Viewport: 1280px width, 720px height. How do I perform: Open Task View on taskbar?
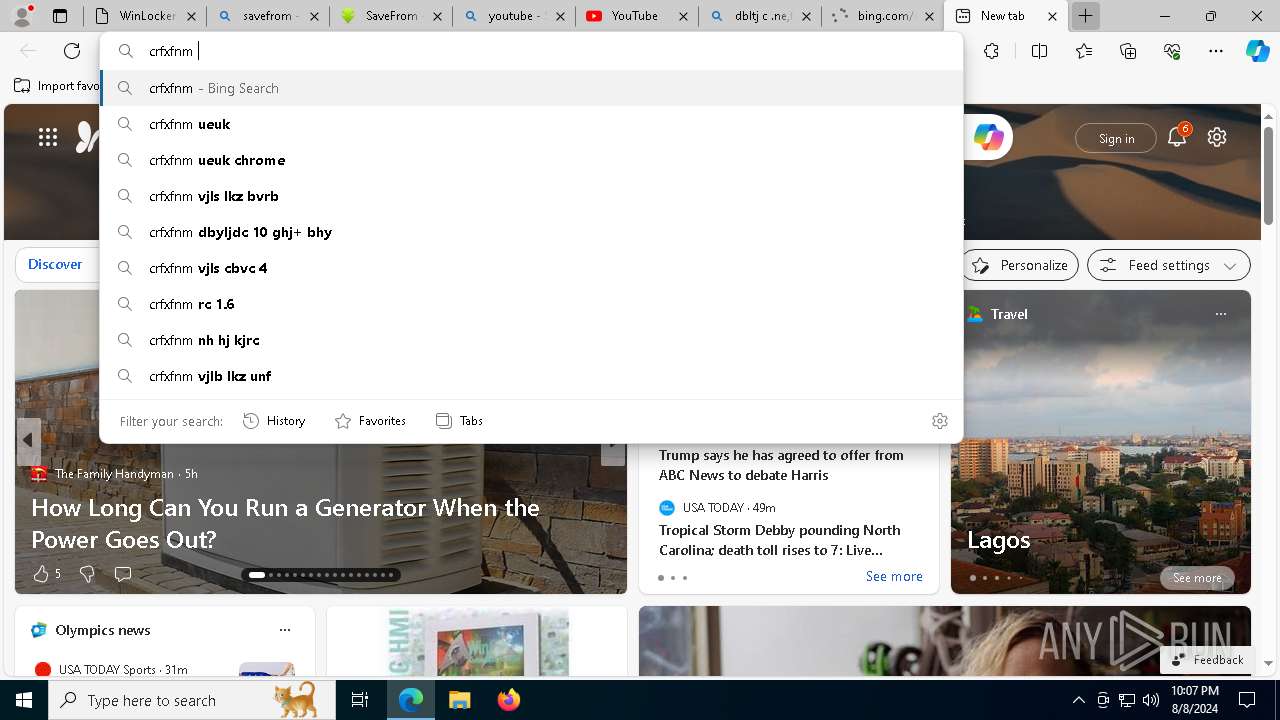pyautogui.click(x=360, y=700)
